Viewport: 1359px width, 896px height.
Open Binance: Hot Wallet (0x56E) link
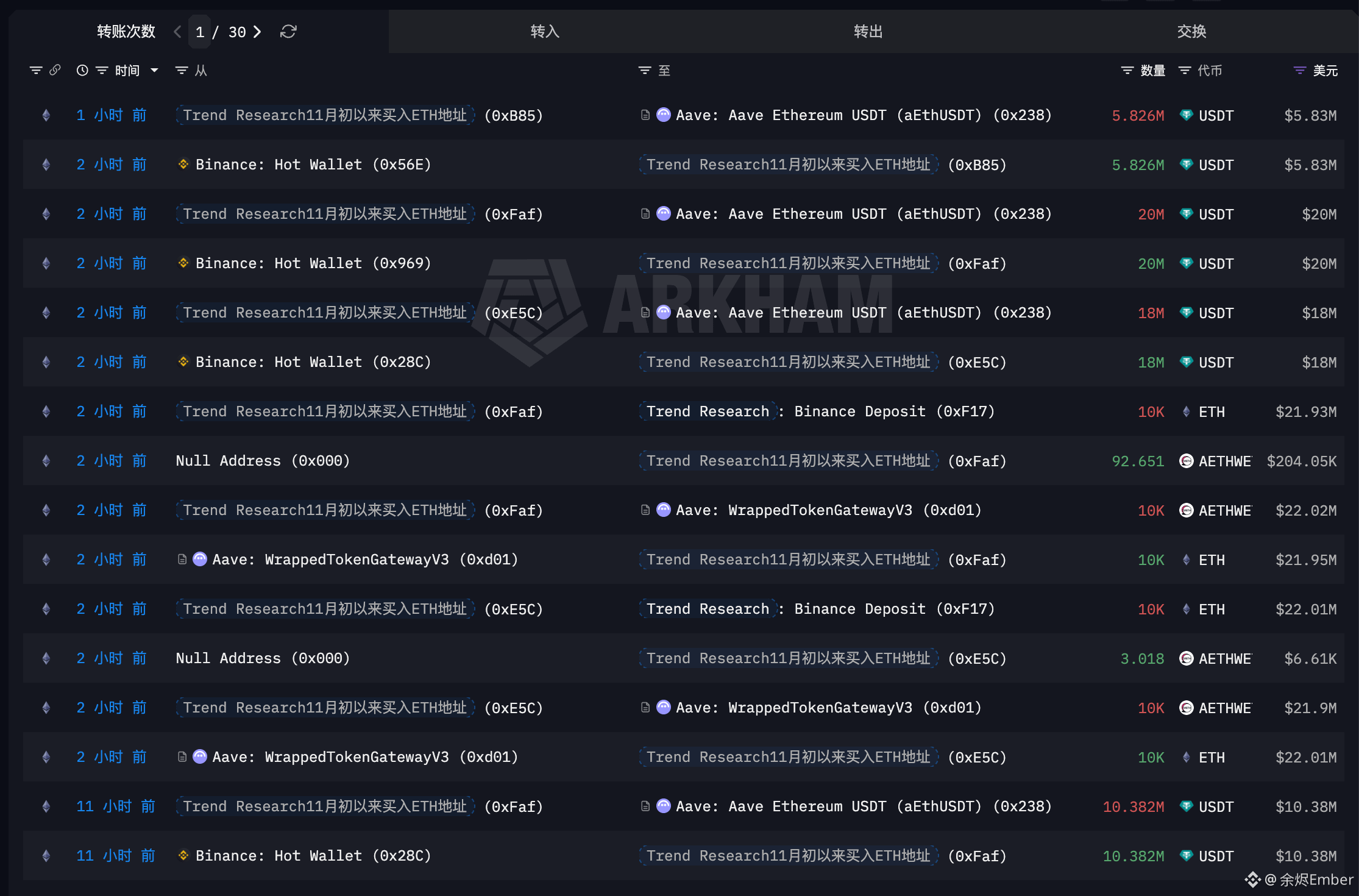click(313, 165)
